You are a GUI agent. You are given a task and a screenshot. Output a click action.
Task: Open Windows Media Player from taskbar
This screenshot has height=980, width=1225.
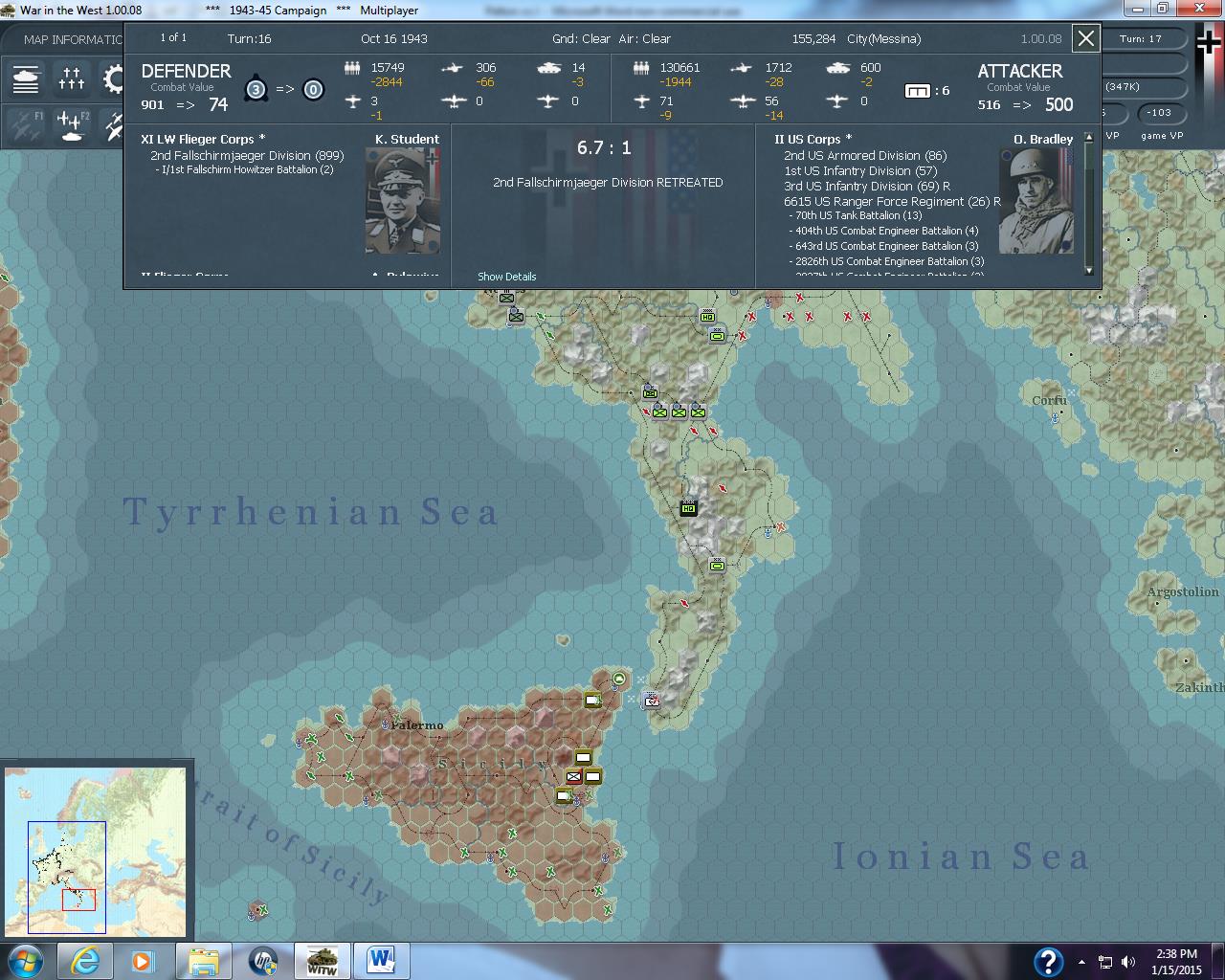[x=142, y=961]
